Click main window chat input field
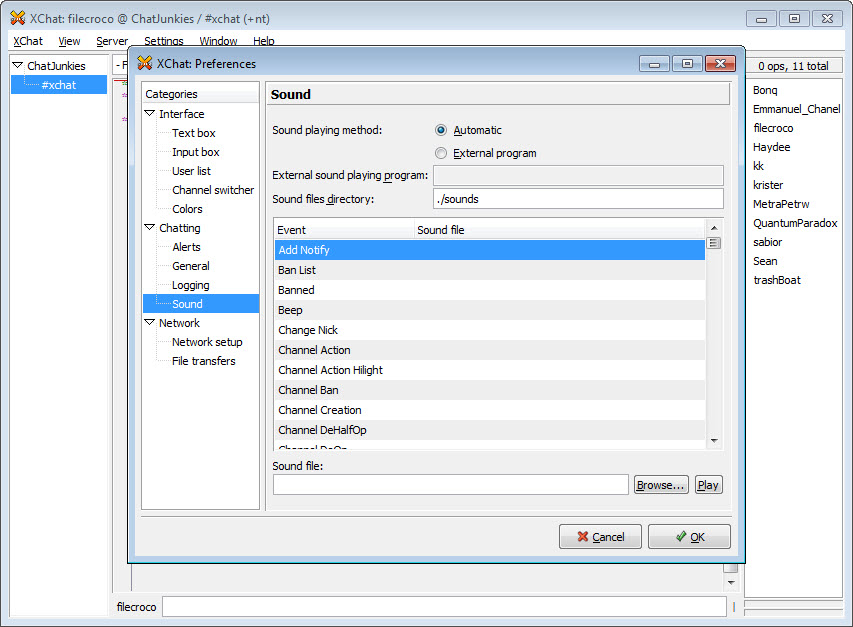Image resolution: width=853 pixels, height=627 pixels. [444, 607]
